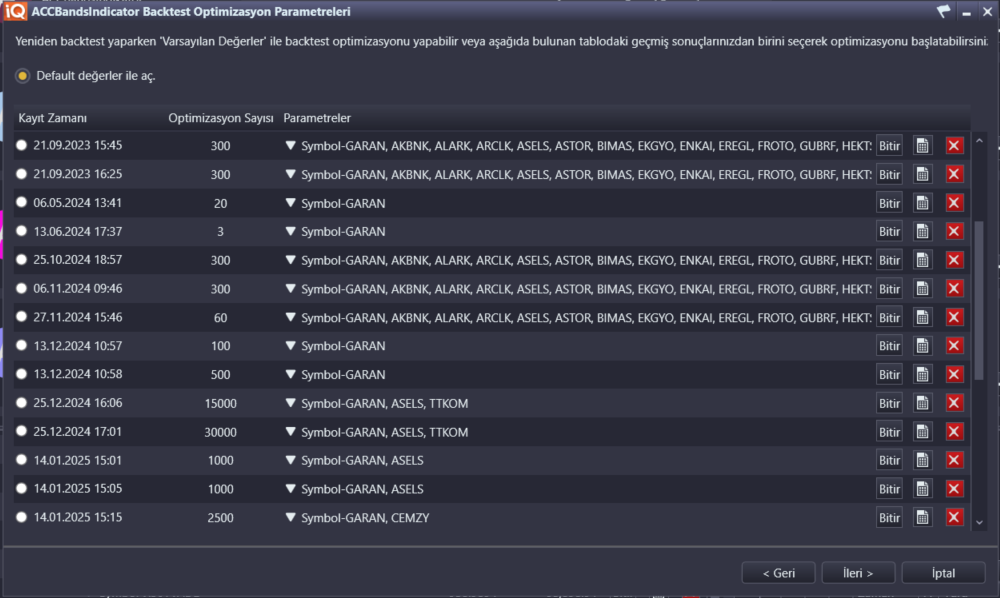Select the 13.12.2024 10:57 record radio button
This screenshot has height=598, width=1000.
(x=22, y=346)
